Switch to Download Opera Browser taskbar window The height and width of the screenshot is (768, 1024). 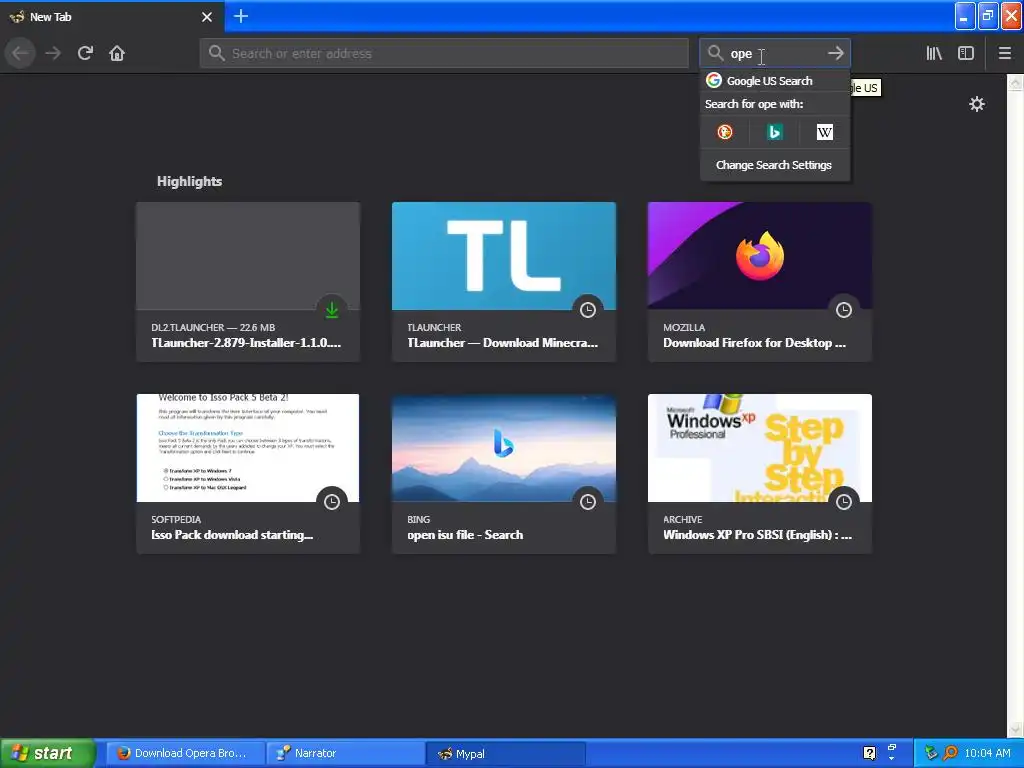point(185,753)
